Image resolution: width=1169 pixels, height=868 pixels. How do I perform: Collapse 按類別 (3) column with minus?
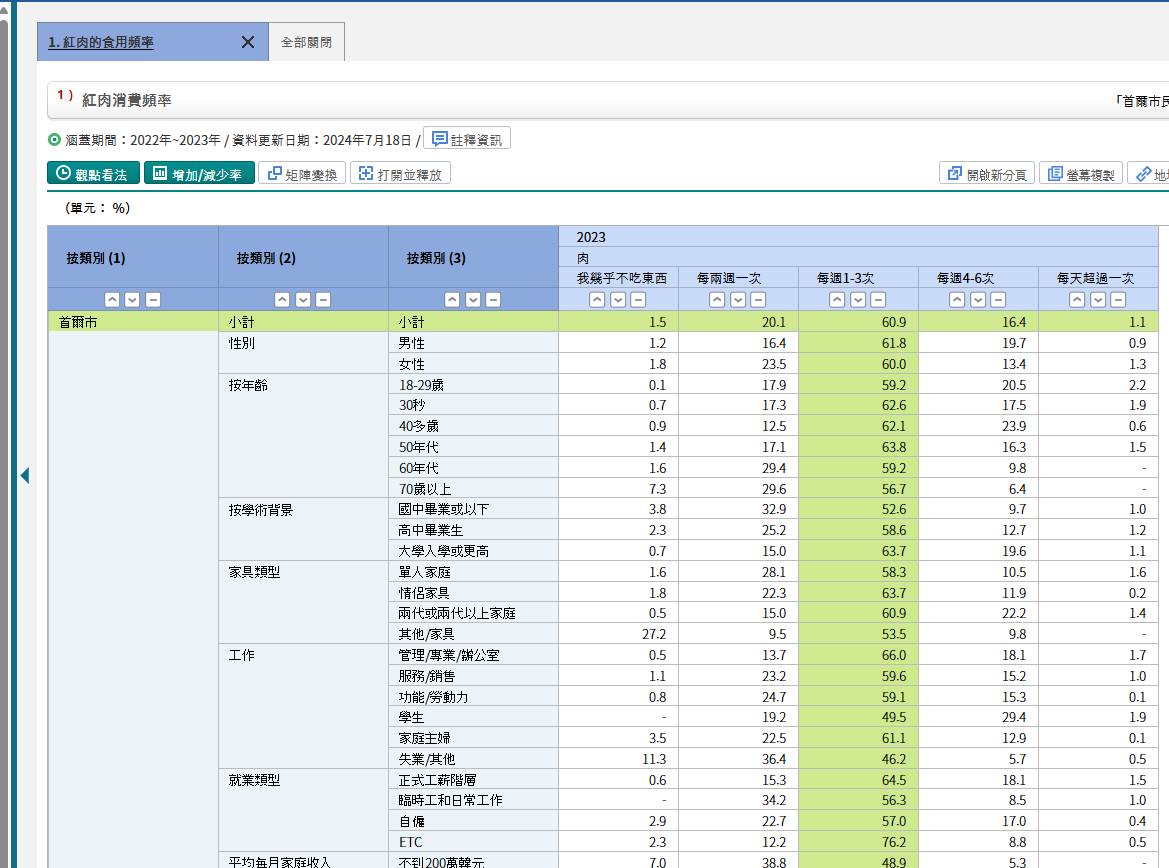[493, 300]
